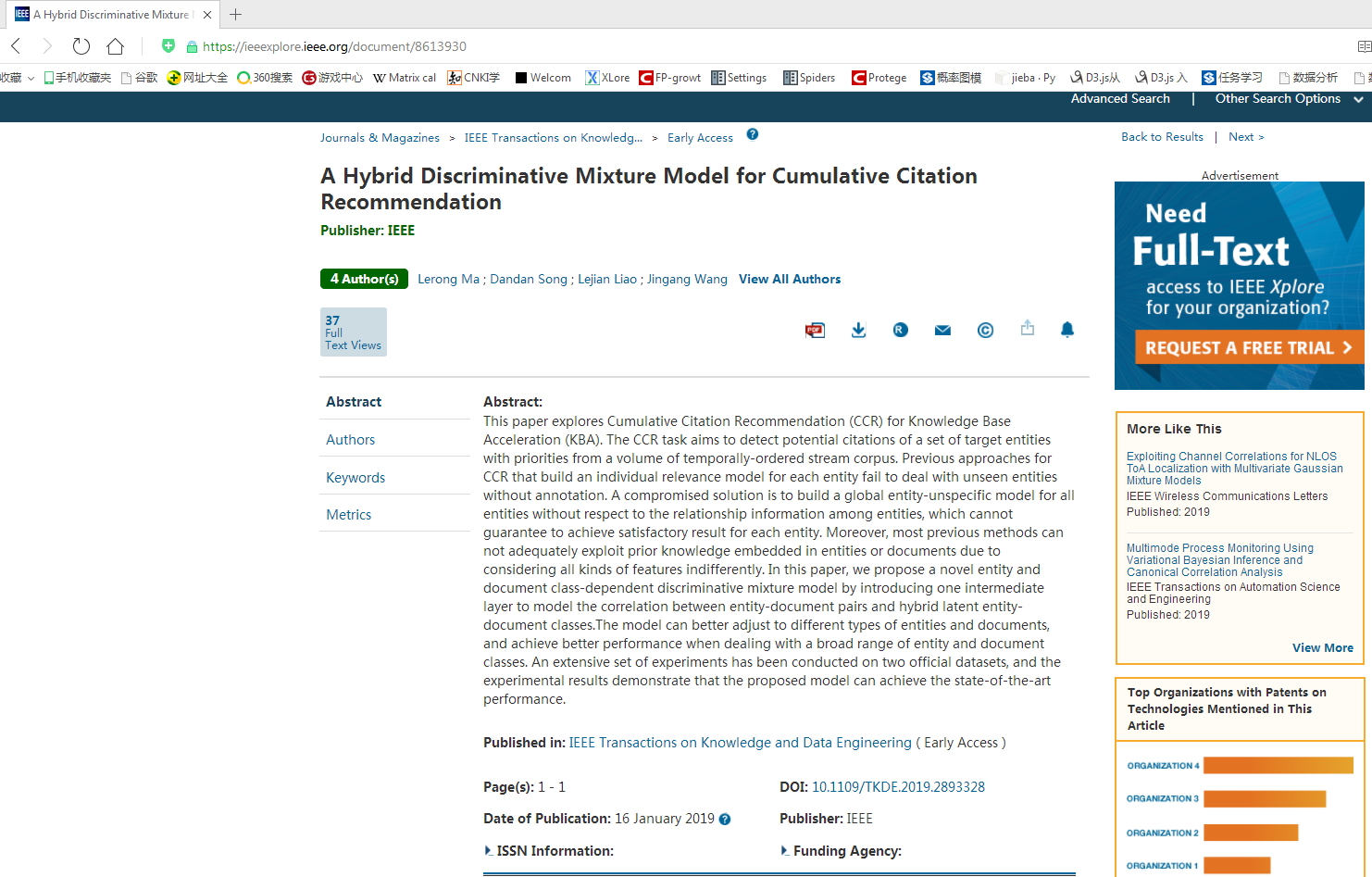Image resolution: width=1372 pixels, height=877 pixels.
Task: Open the DOI 10.1109/TKDE.2019.2893328 link
Action: (898, 787)
